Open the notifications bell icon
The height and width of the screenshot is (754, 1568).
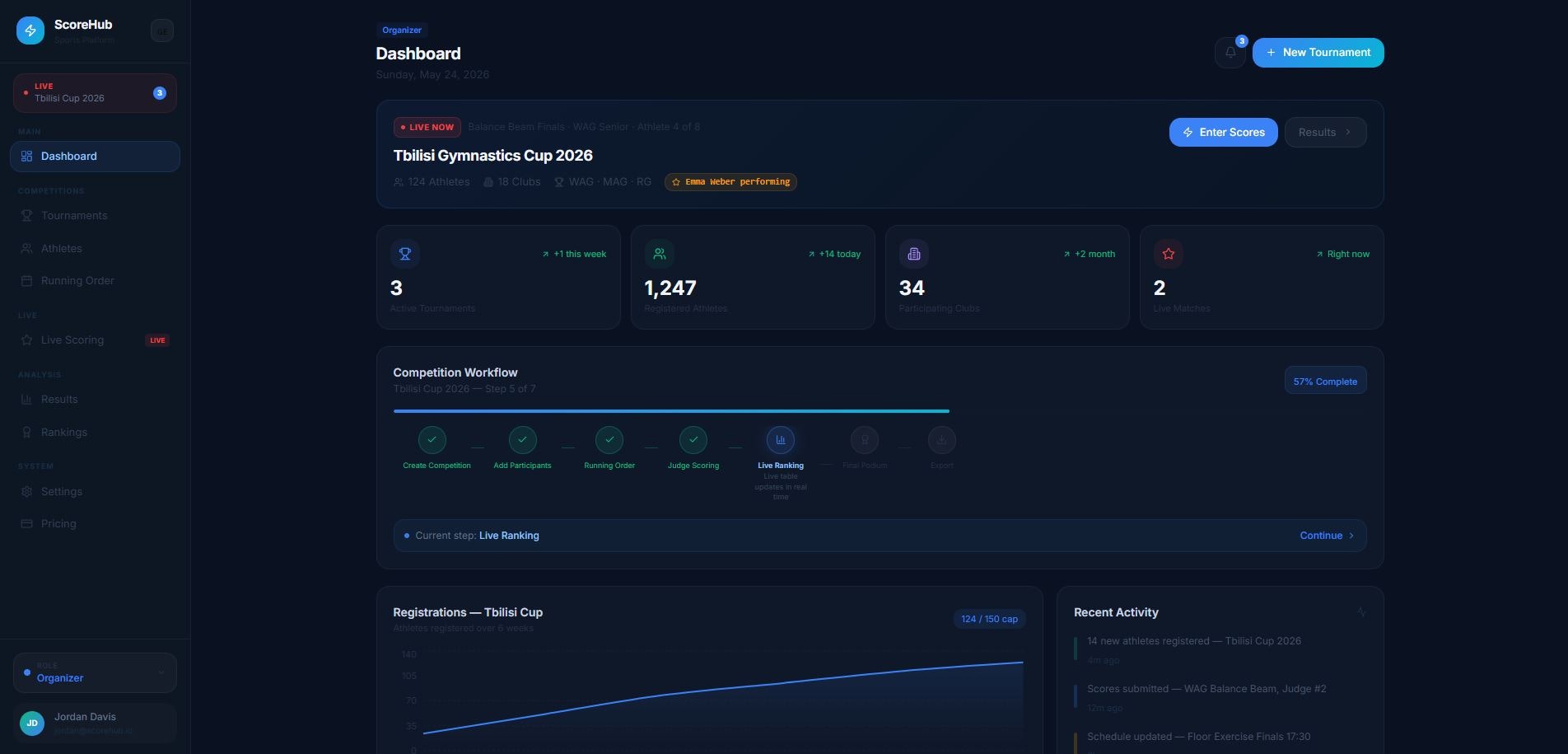click(x=1230, y=53)
